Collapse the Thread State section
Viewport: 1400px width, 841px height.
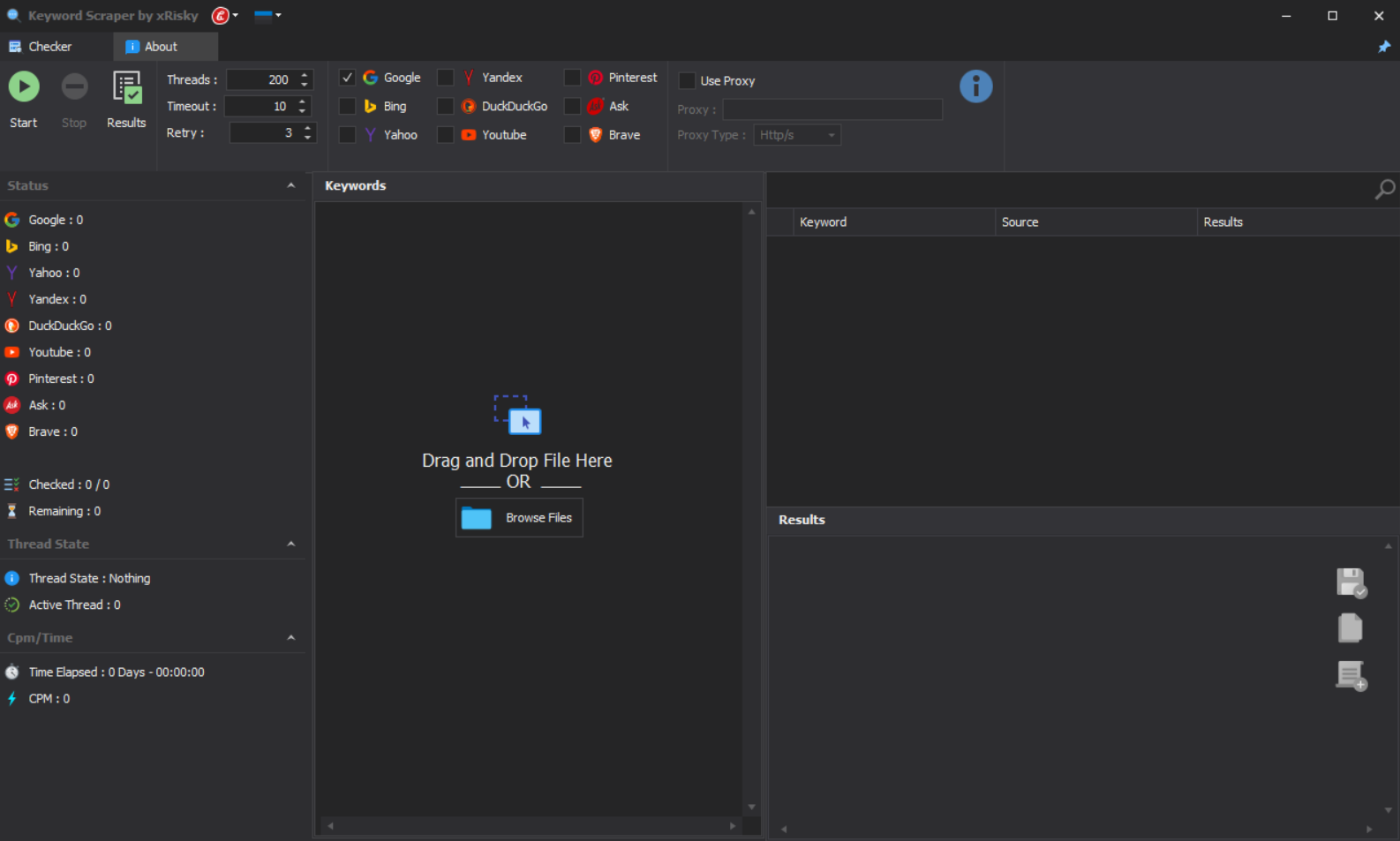coord(290,544)
